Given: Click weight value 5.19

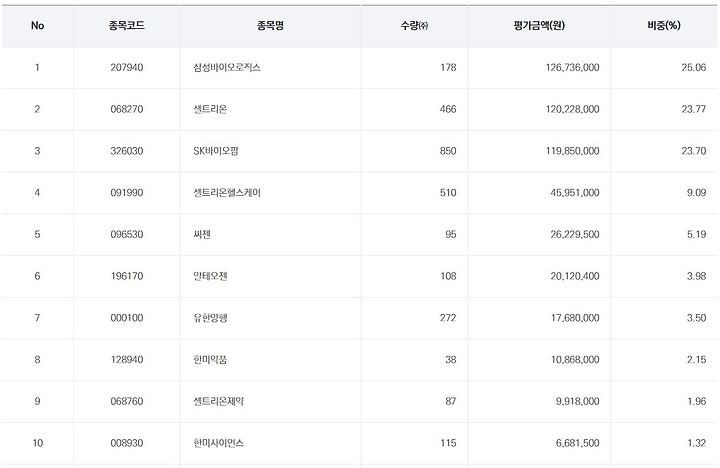Looking at the screenshot, I should 697,235.
